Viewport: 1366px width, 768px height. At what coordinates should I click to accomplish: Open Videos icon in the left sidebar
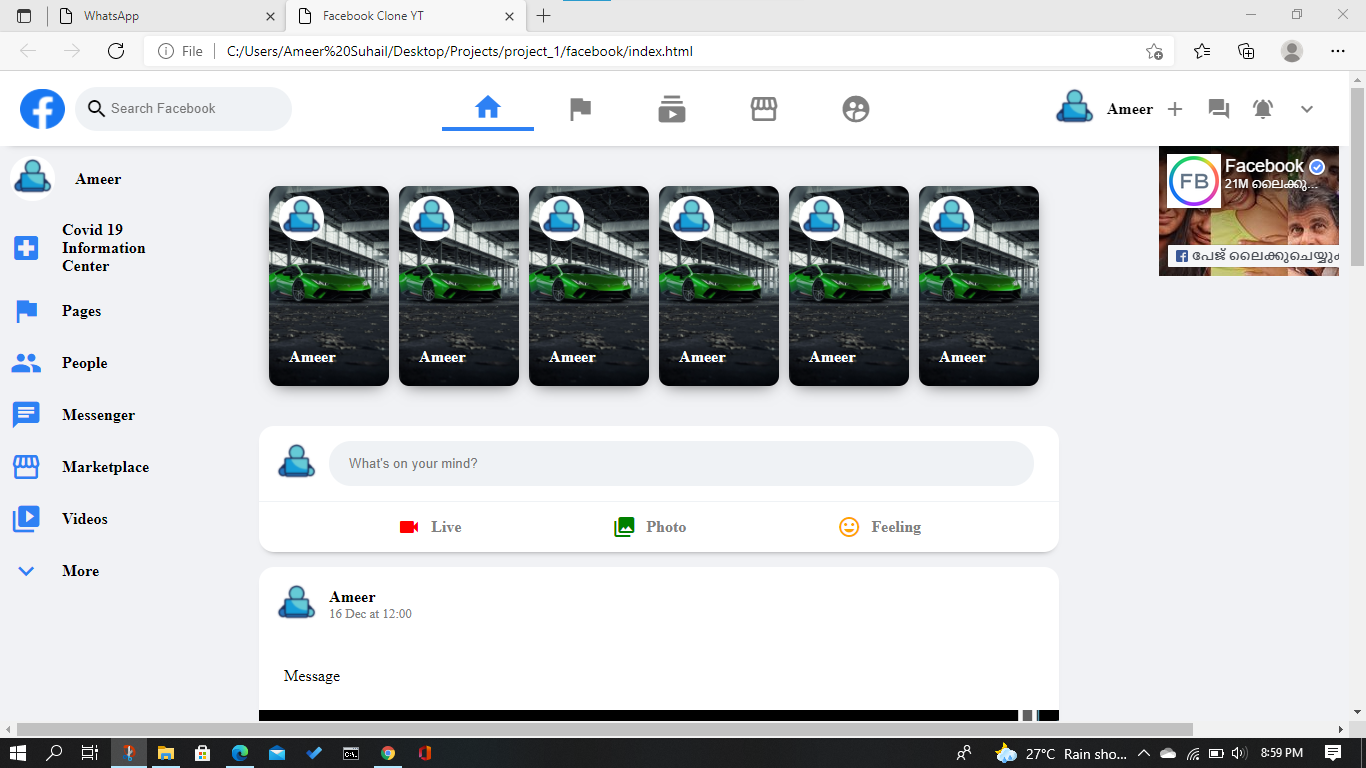point(26,519)
